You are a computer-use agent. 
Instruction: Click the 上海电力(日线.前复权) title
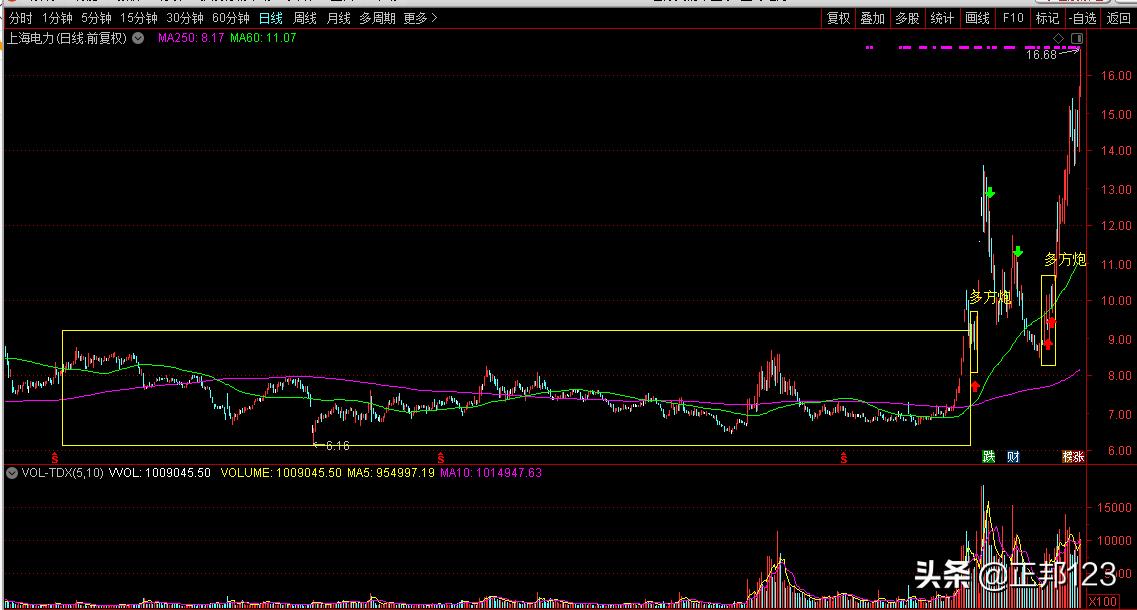pos(67,38)
